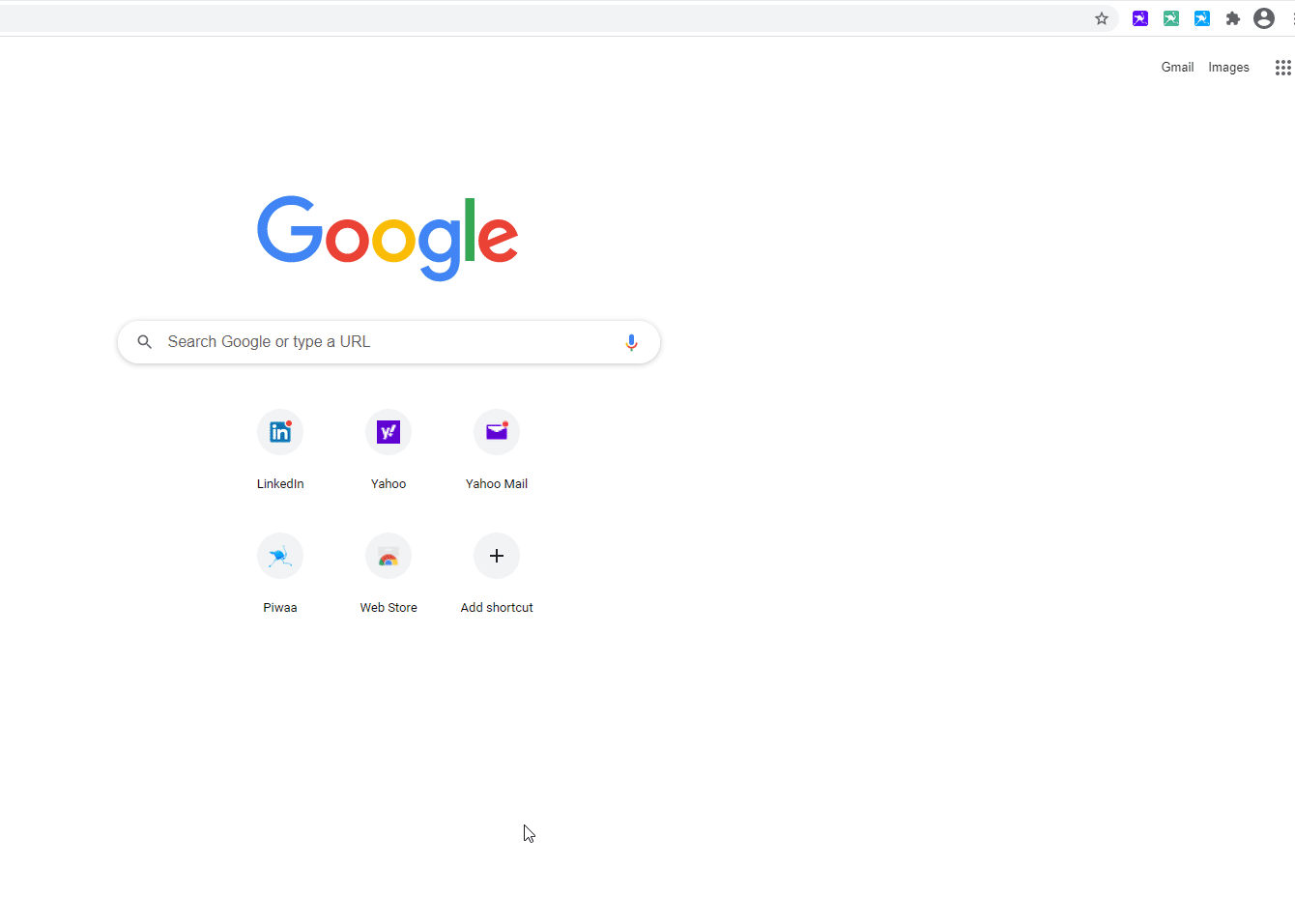1295x924 pixels.
Task: Open the purple extension icon in the toolbar
Action: [1140, 18]
